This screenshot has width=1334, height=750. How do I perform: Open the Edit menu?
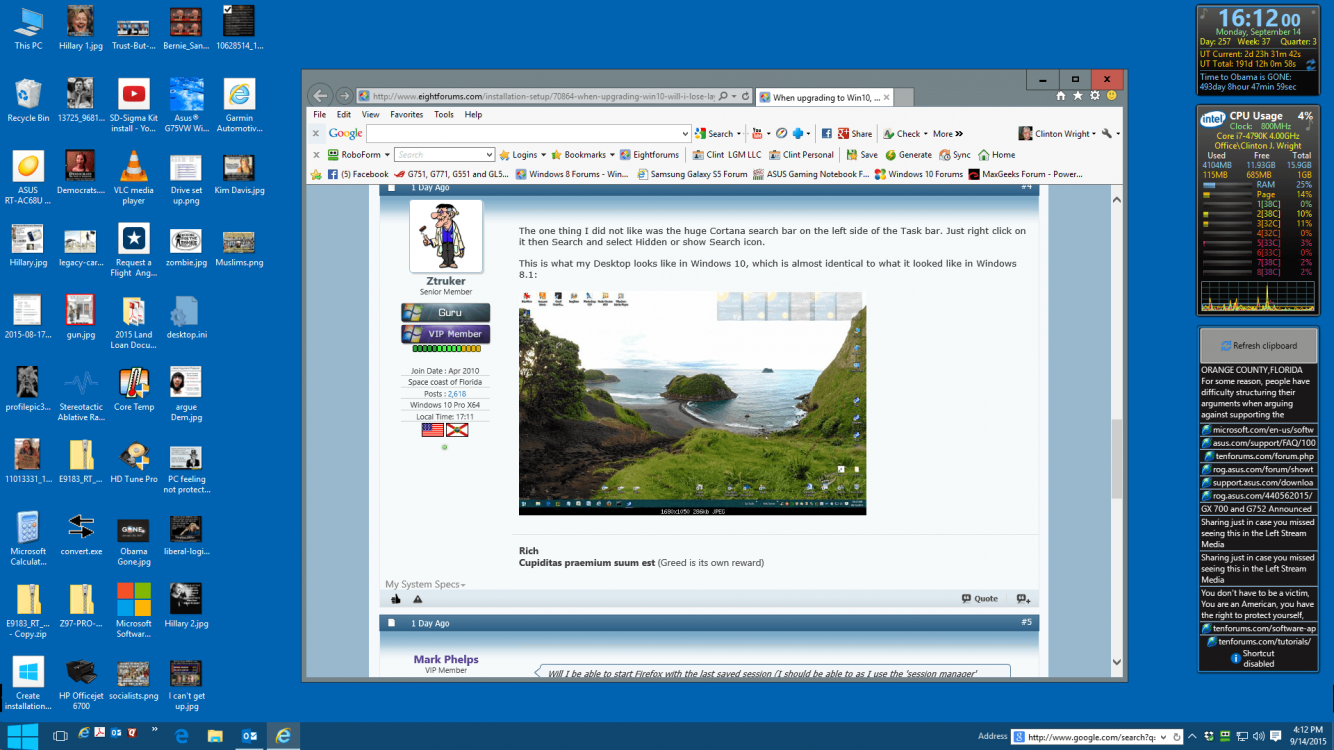pyautogui.click(x=344, y=115)
